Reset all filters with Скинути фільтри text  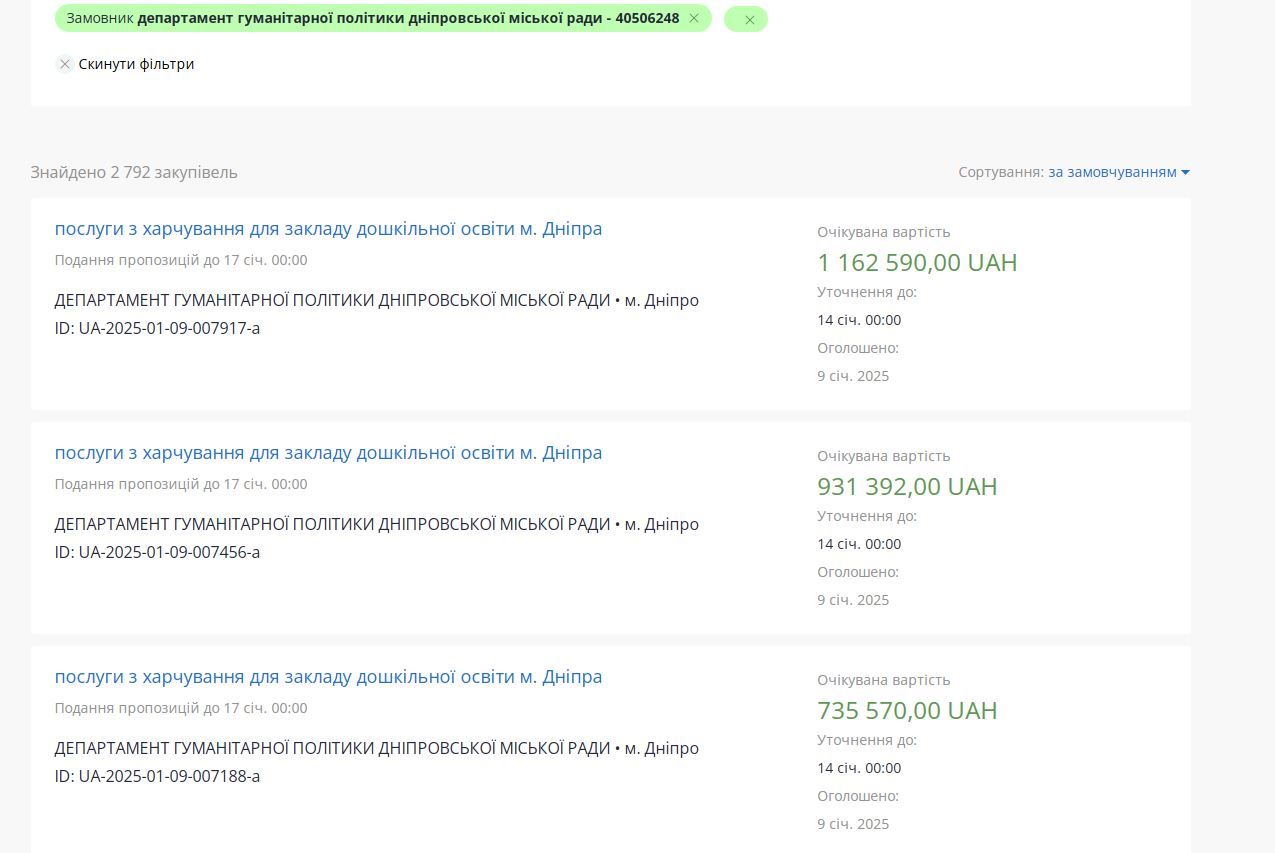[136, 64]
